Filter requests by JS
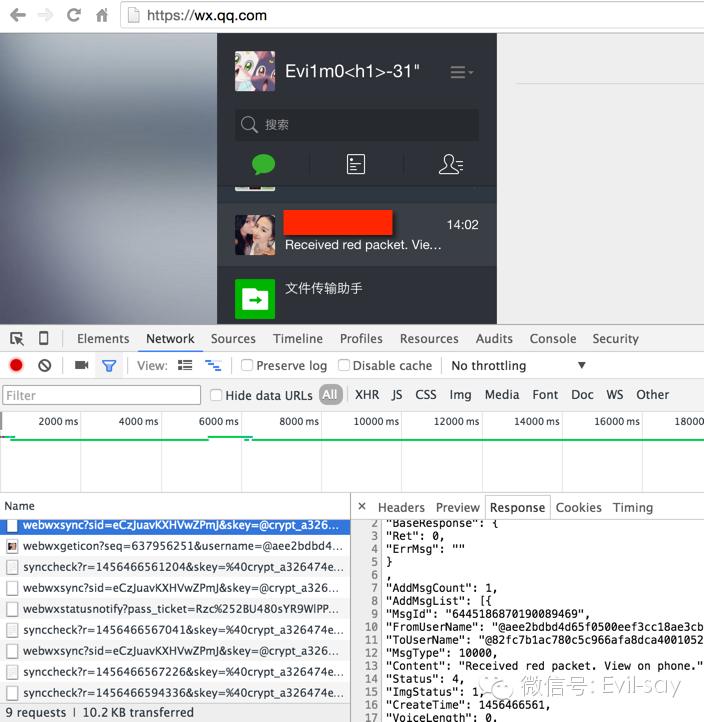This screenshot has height=722, width=704. (x=396, y=395)
